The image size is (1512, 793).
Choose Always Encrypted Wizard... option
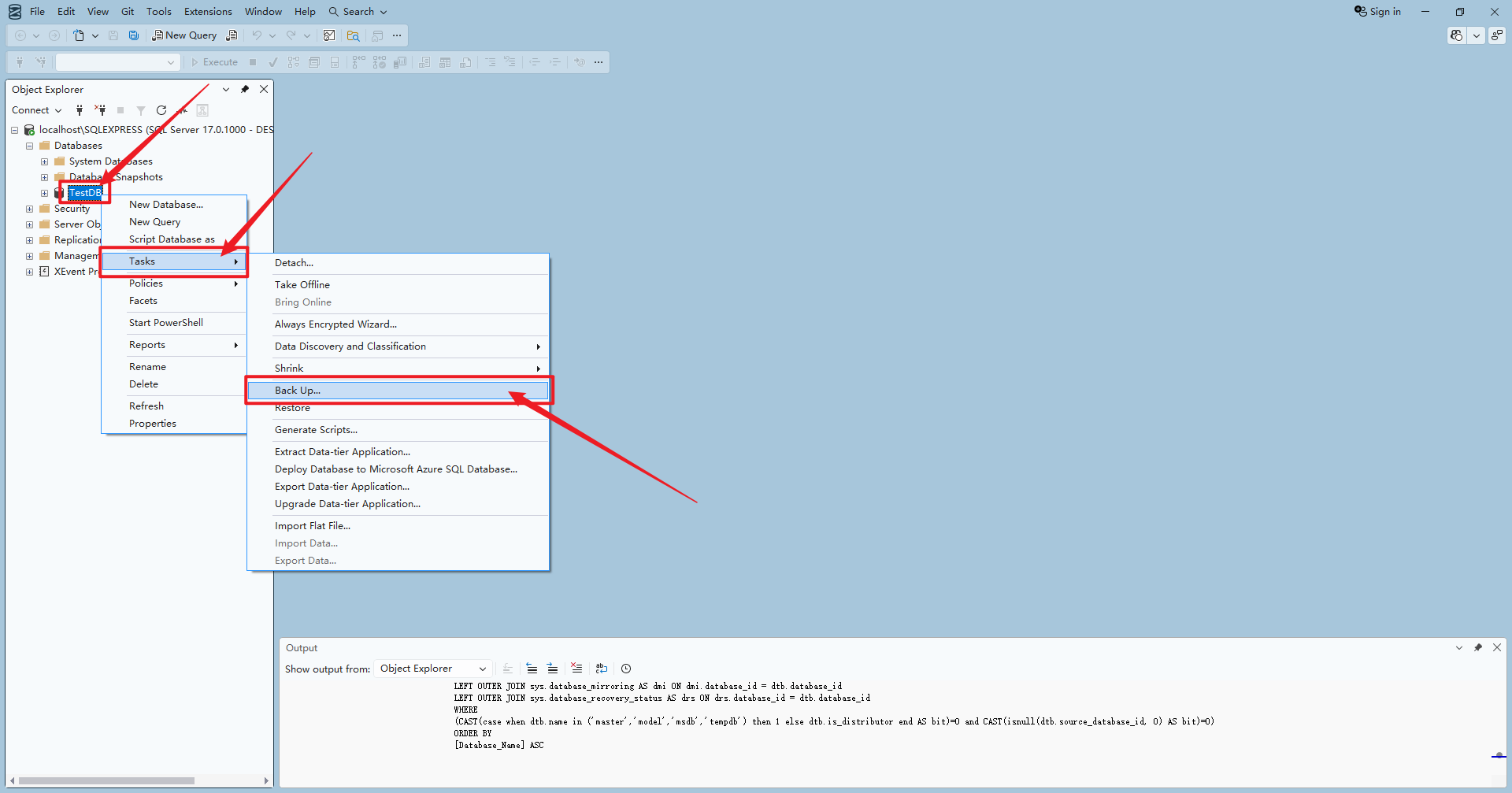pyautogui.click(x=398, y=324)
